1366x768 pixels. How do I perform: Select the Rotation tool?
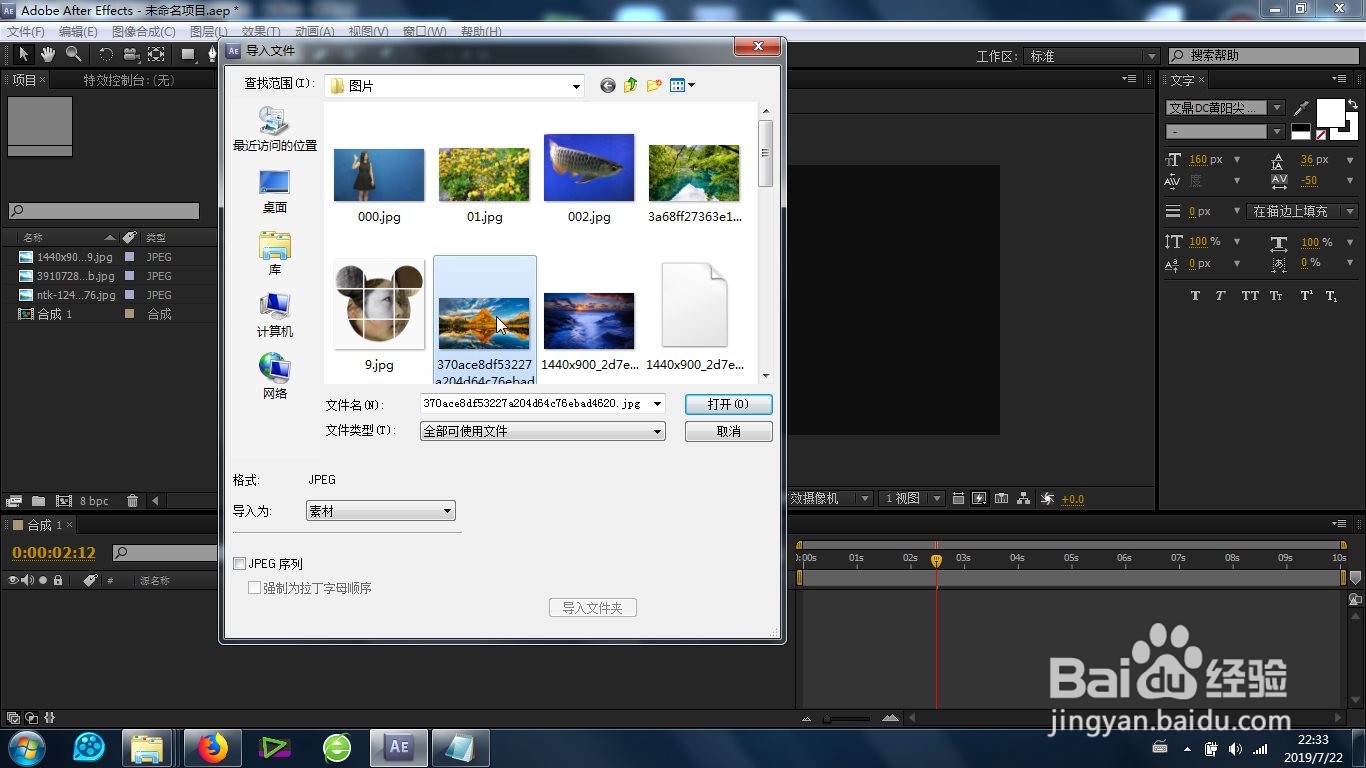coord(106,54)
